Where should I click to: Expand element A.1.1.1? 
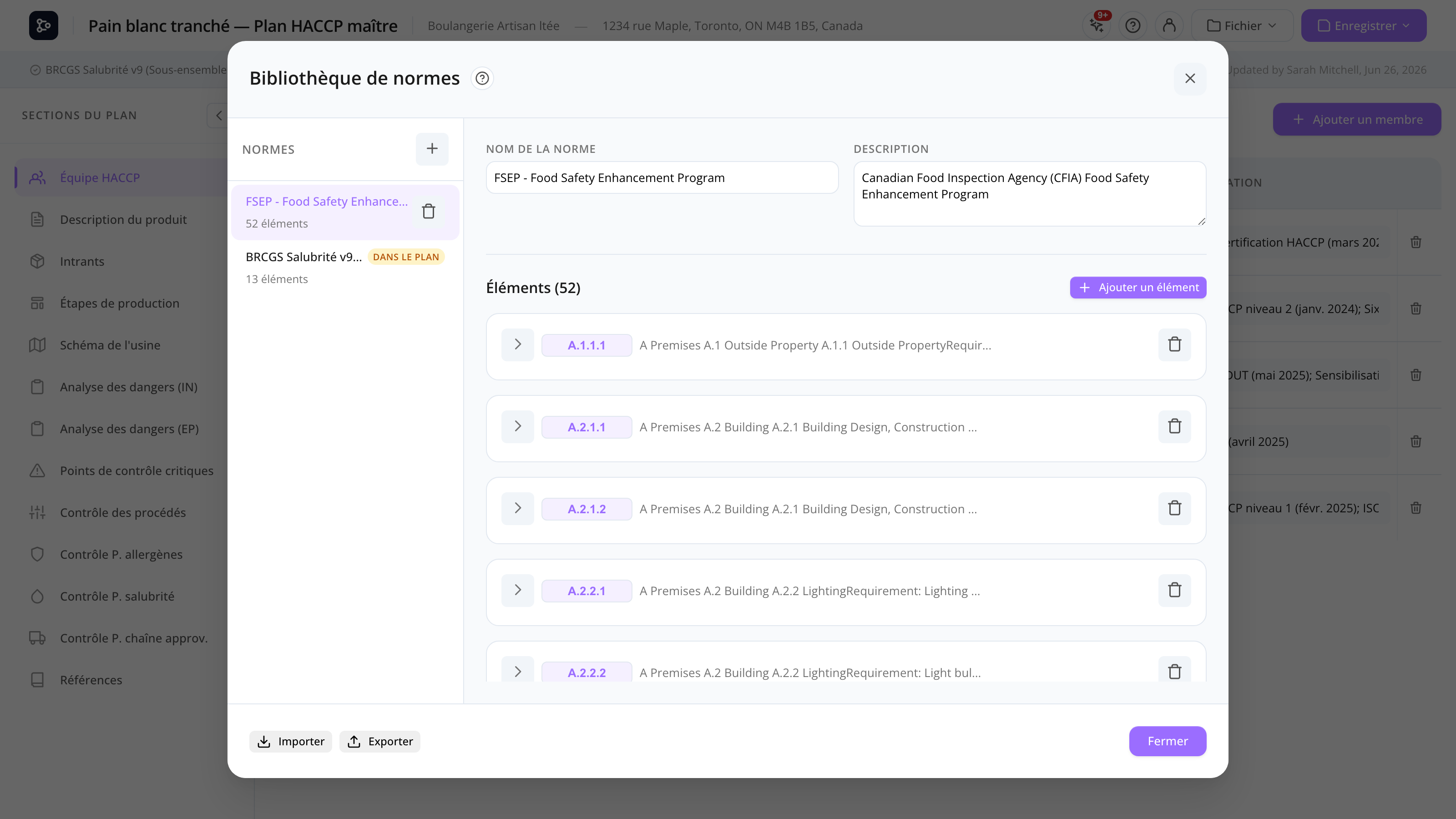point(517,344)
